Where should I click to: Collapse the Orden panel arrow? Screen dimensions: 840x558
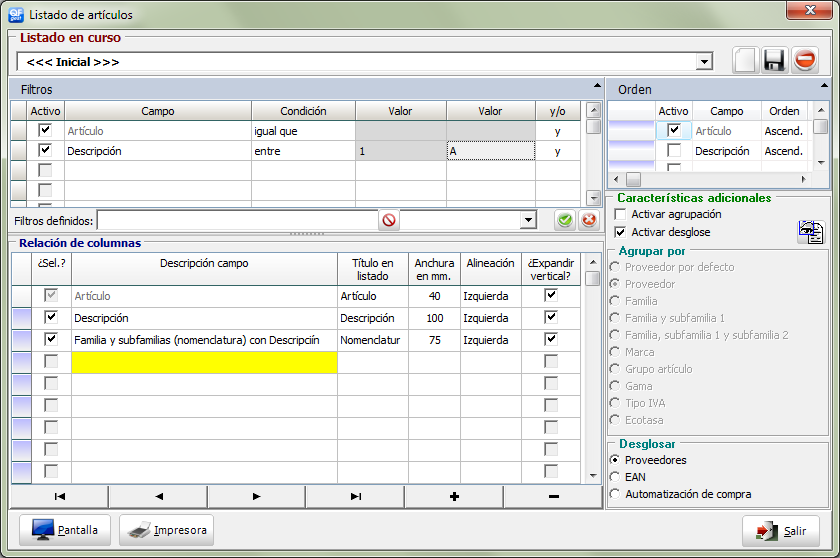tap(824, 86)
